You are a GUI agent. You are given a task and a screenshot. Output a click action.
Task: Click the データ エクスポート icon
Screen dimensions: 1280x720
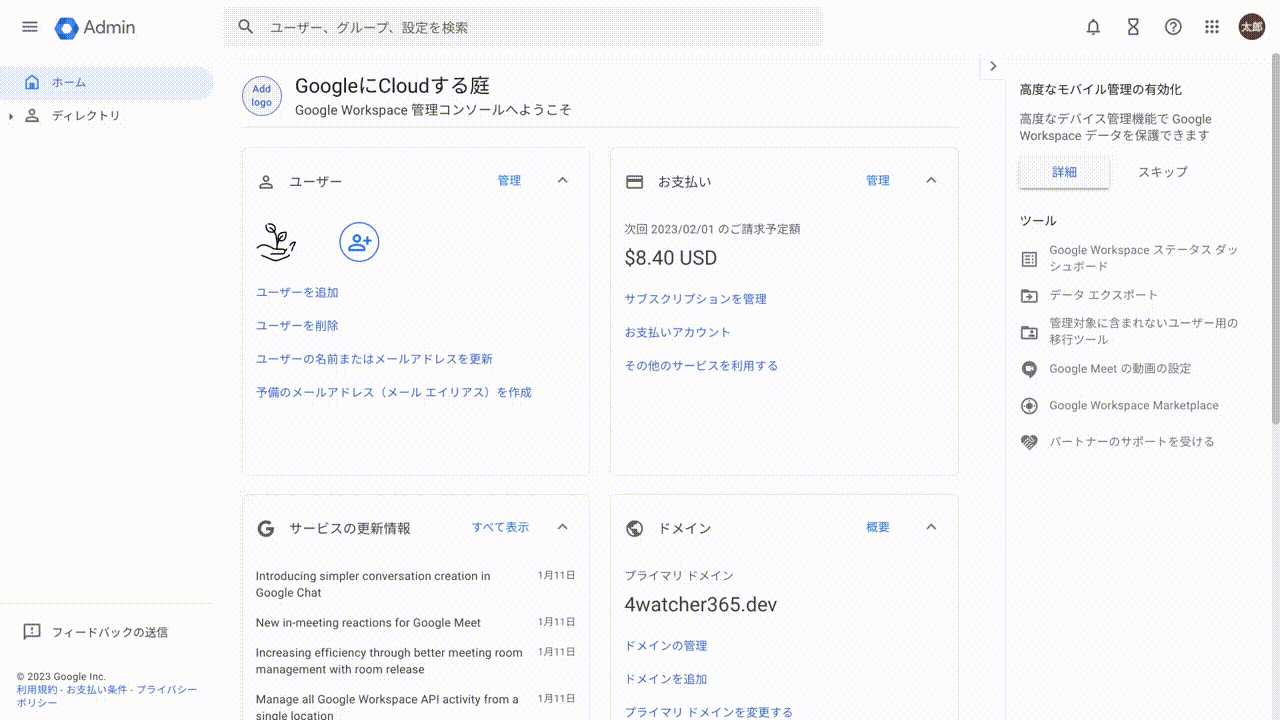[x=1029, y=296]
